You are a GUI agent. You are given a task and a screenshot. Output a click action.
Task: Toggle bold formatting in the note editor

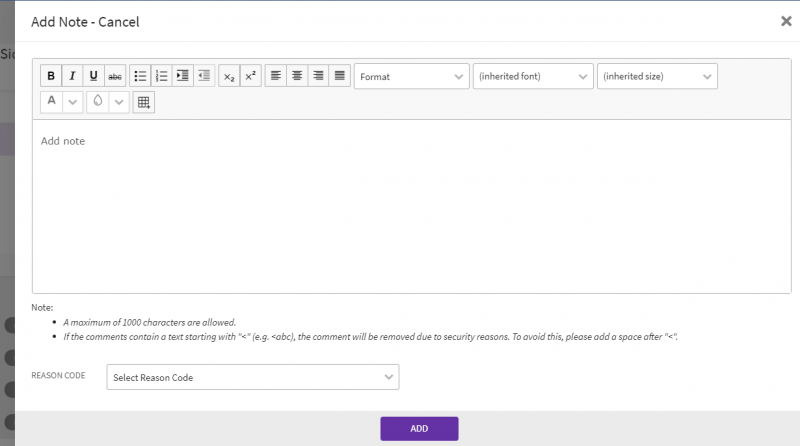point(51,76)
